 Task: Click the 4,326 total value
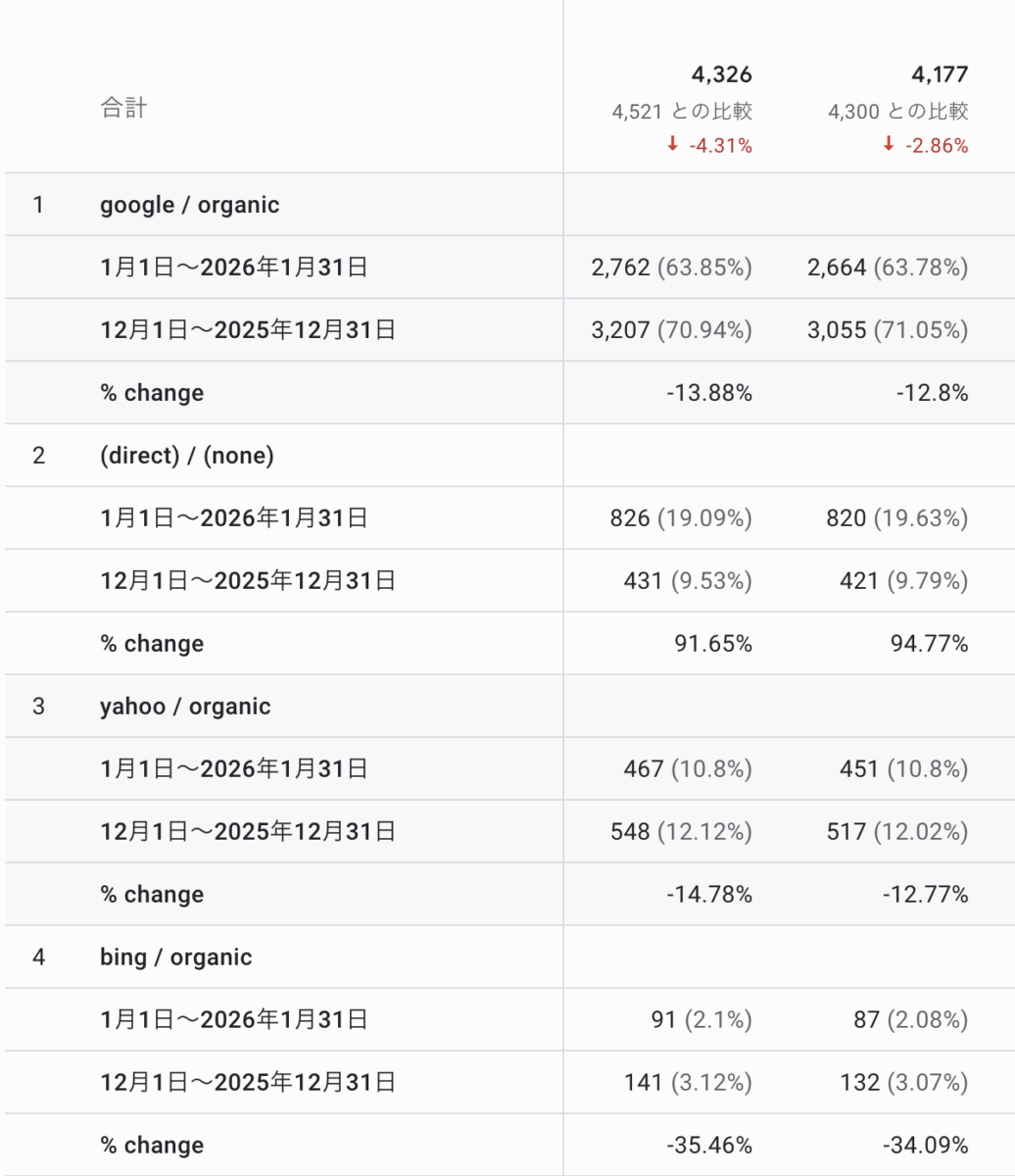(720, 74)
